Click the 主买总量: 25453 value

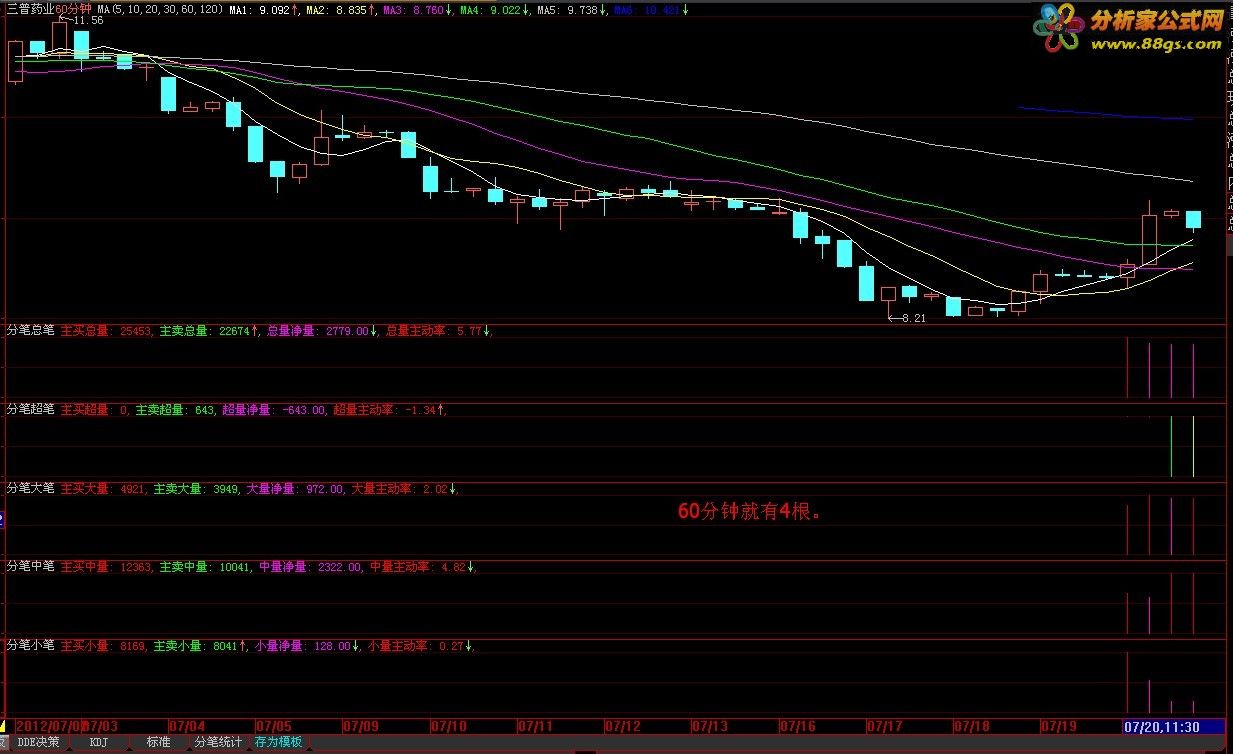point(106,329)
